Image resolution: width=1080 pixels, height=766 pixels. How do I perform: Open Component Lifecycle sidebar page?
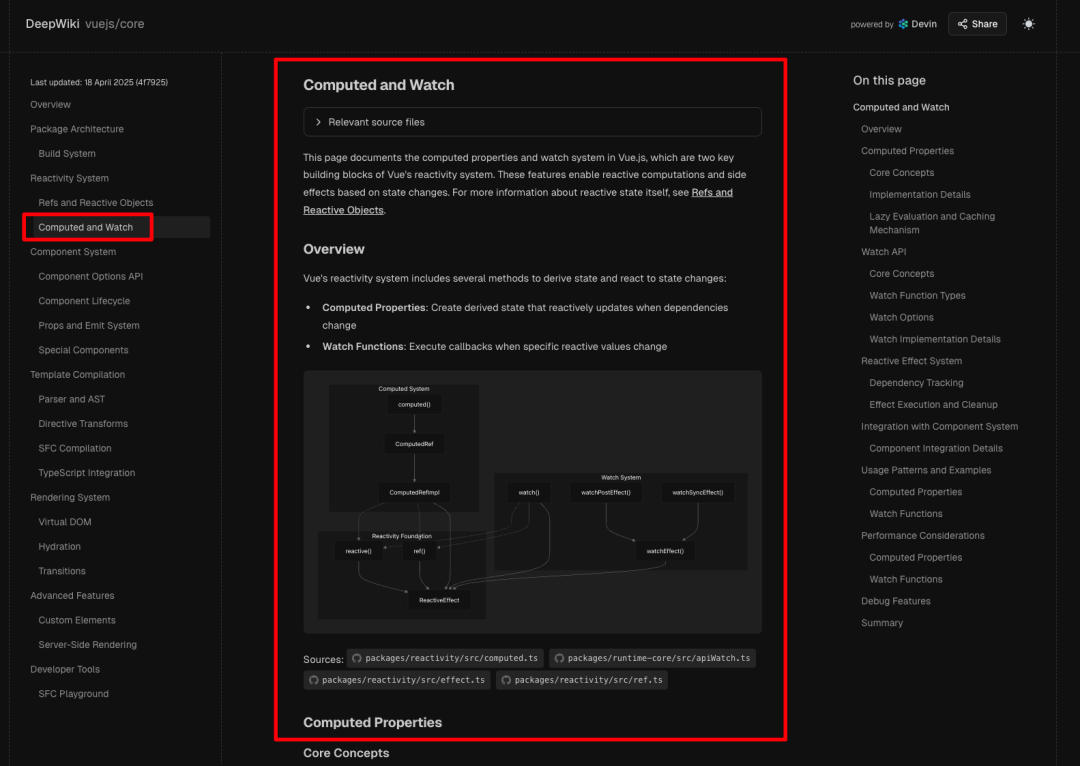[84, 301]
